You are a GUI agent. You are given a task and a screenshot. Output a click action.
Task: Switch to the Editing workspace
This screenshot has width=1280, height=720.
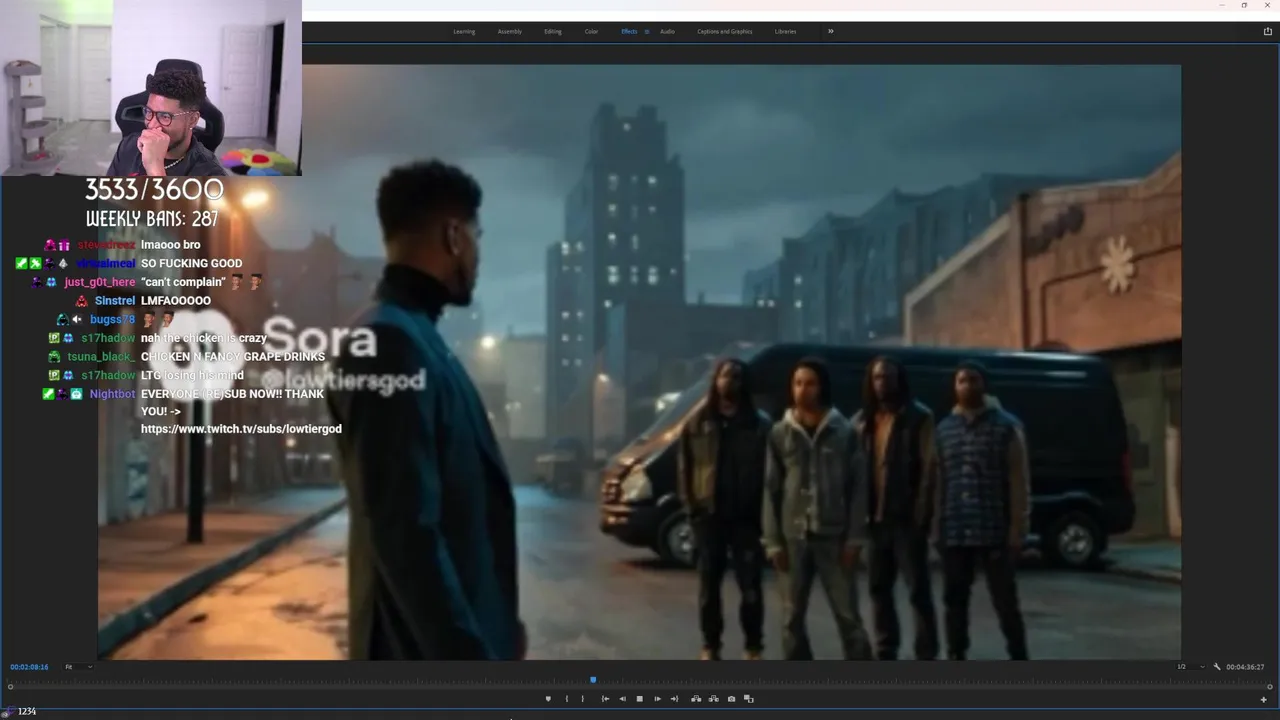click(553, 31)
